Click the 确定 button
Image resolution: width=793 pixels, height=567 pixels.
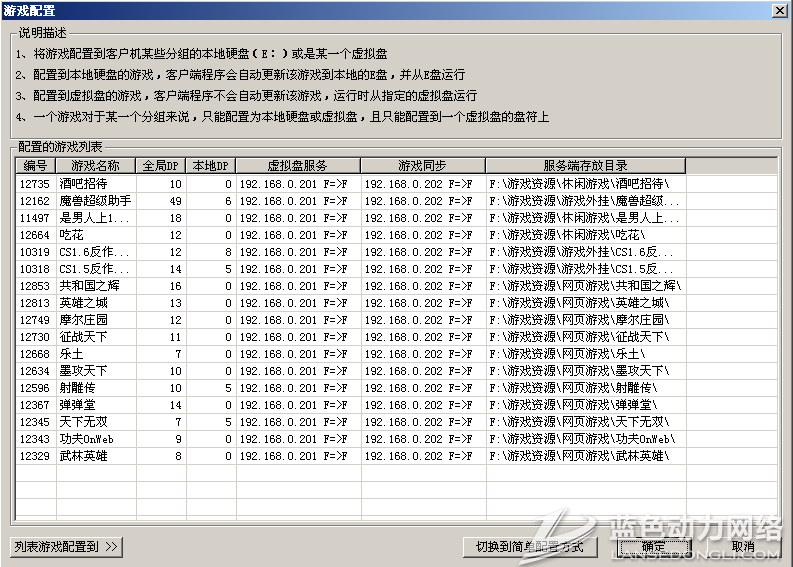pos(654,547)
